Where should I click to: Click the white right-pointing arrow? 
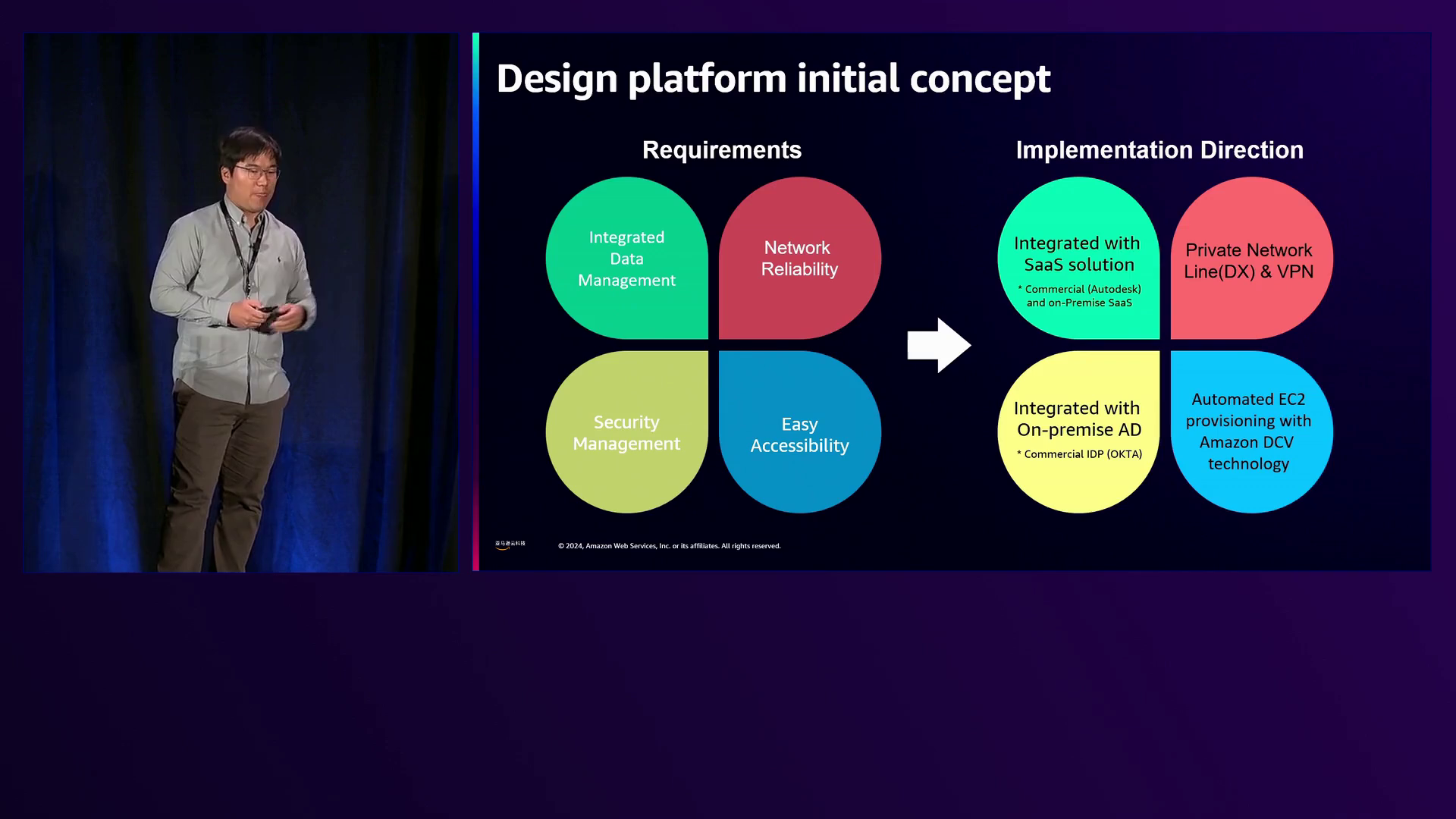pos(938,345)
